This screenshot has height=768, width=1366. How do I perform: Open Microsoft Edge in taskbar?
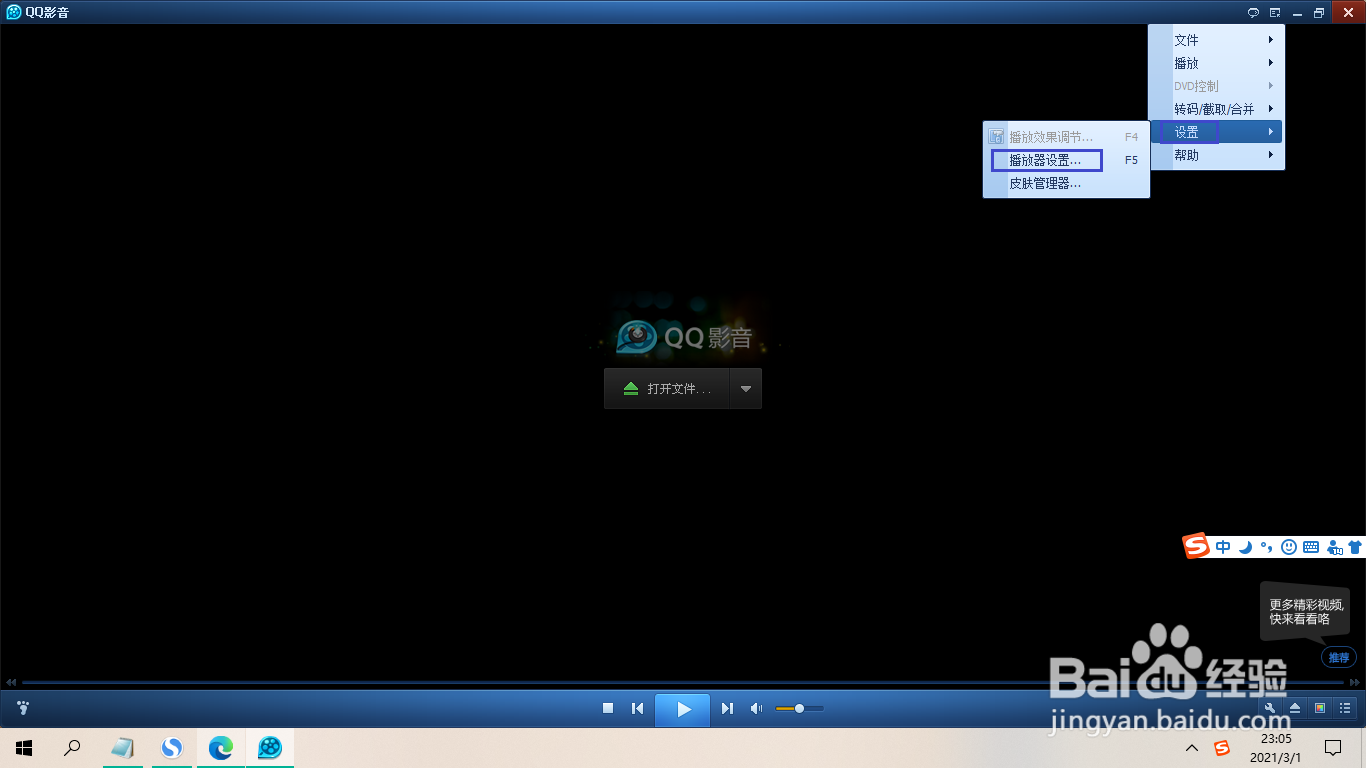pyautogui.click(x=220, y=747)
